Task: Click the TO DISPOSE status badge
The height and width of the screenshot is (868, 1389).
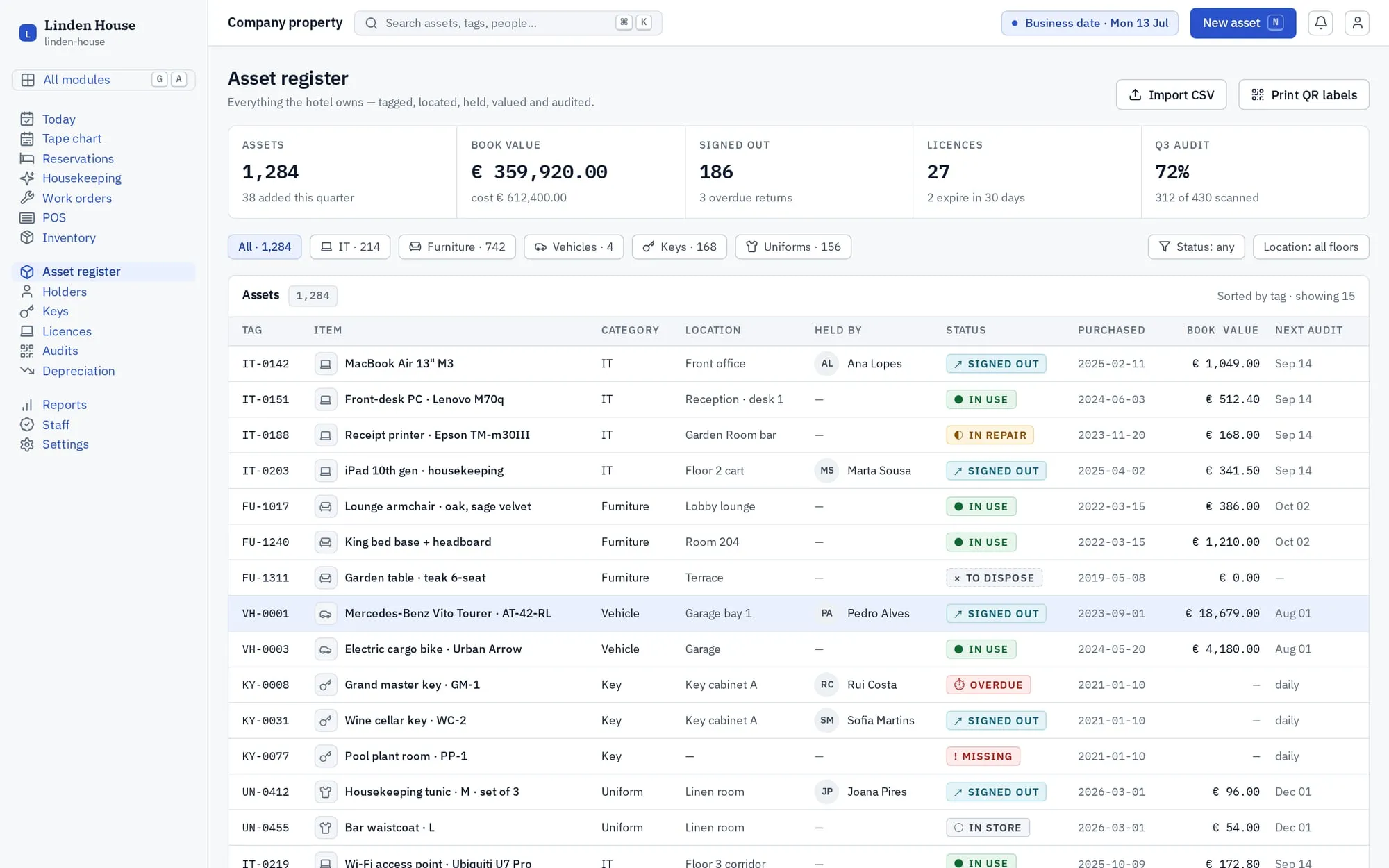Action: [x=994, y=578]
